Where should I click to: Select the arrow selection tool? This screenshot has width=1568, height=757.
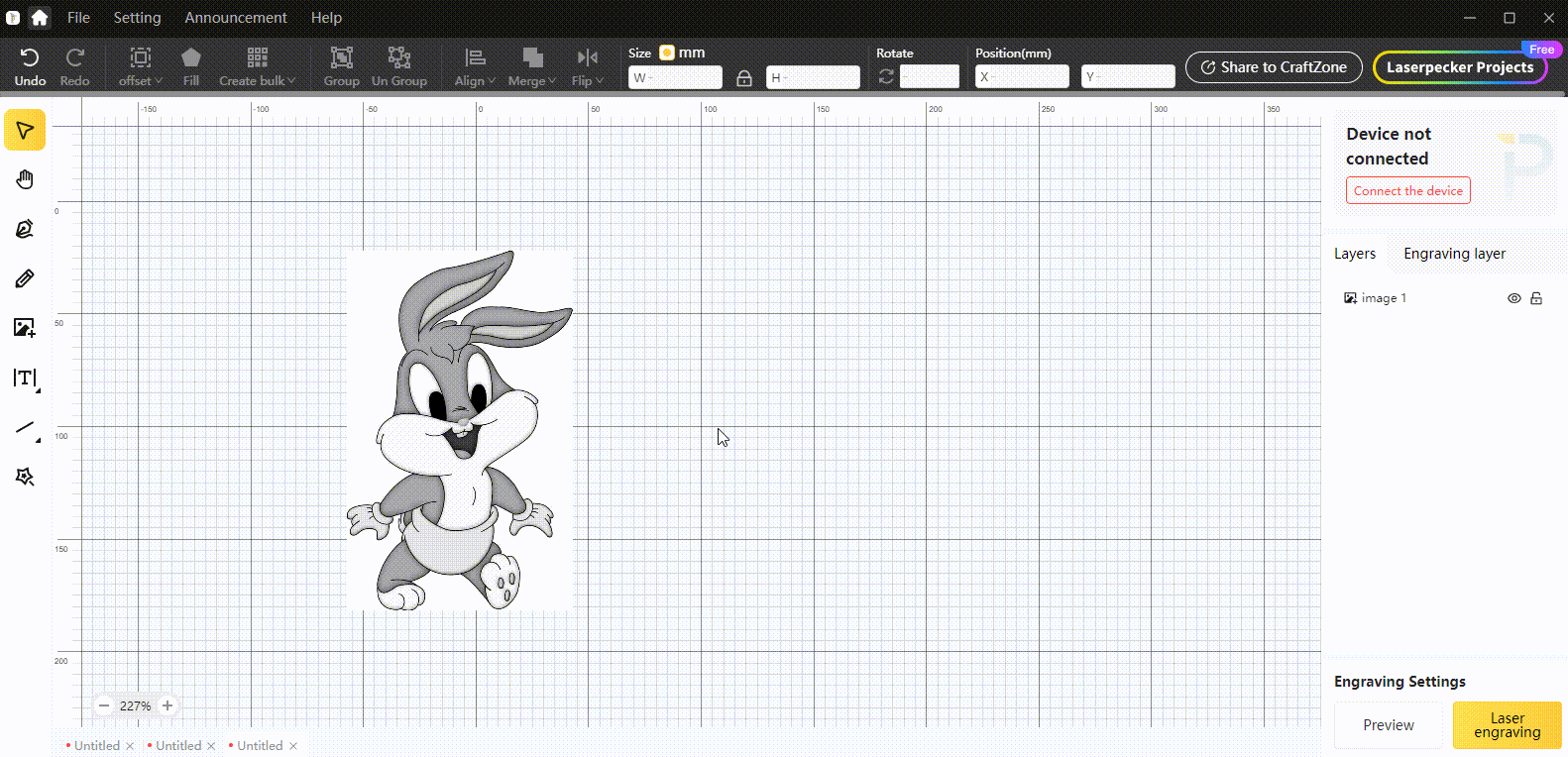point(25,131)
